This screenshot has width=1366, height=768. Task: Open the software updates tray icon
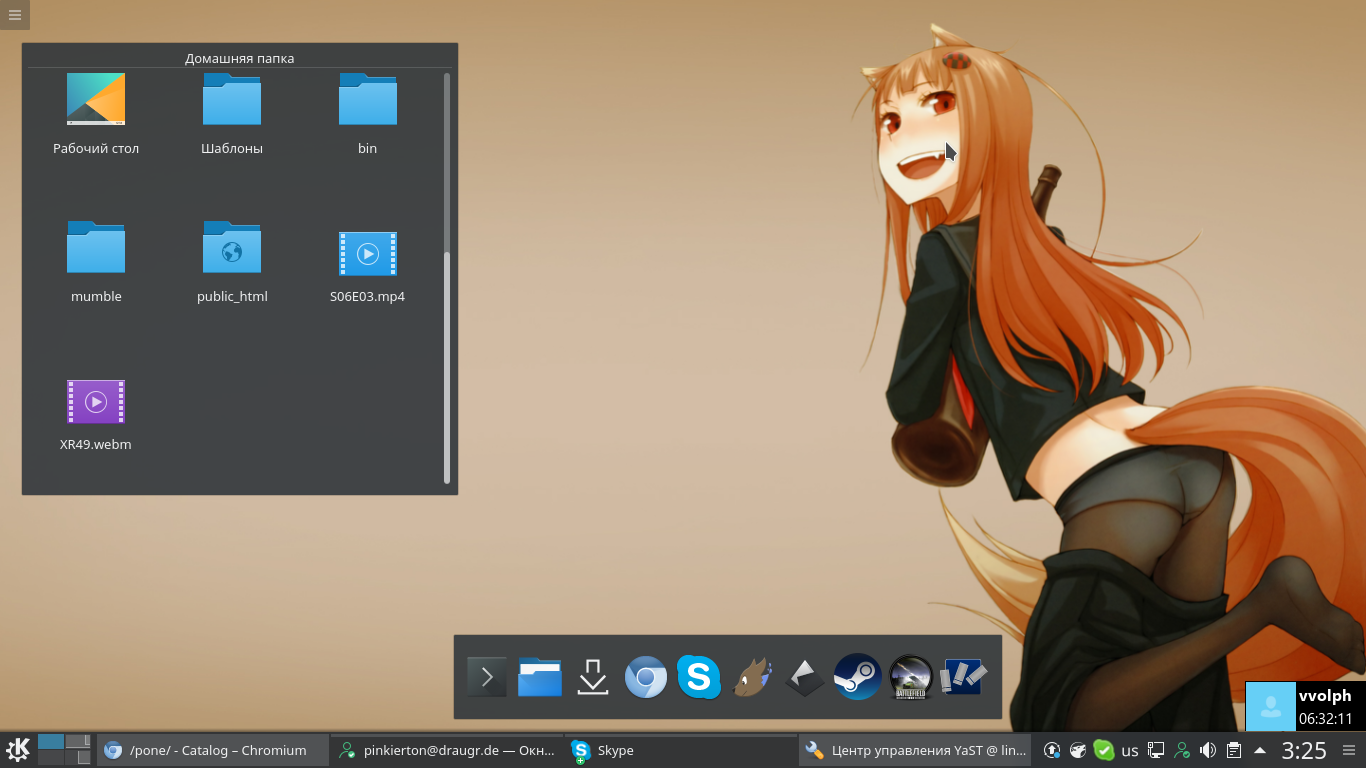(x=1052, y=750)
